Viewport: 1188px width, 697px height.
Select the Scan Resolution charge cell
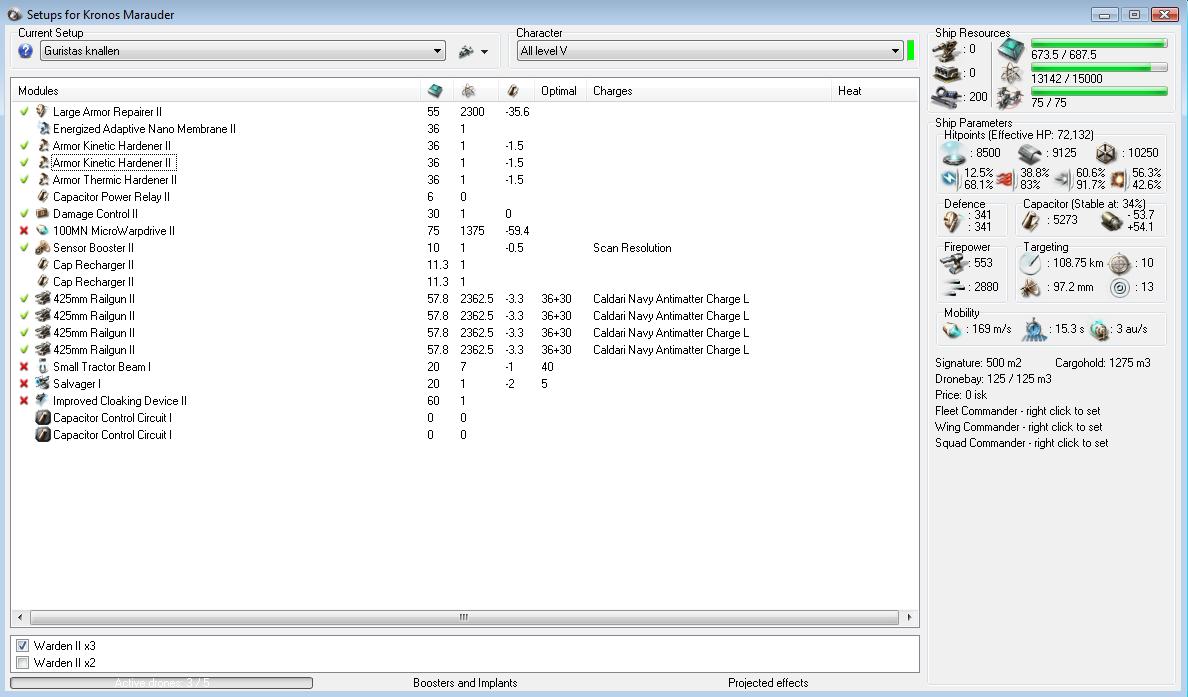pyautogui.click(x=632, y=248)
